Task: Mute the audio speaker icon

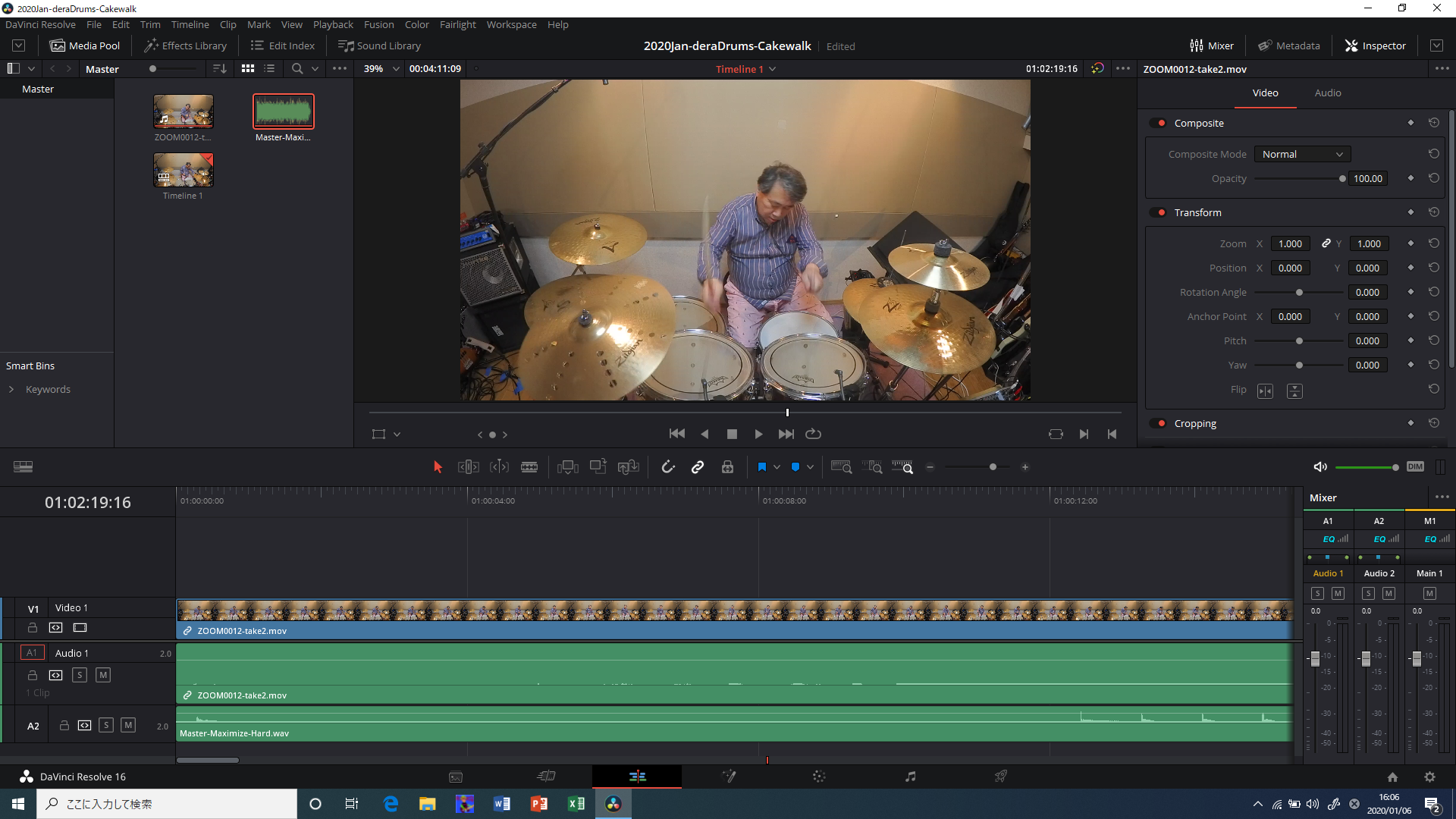Action: coord(1320,467)
